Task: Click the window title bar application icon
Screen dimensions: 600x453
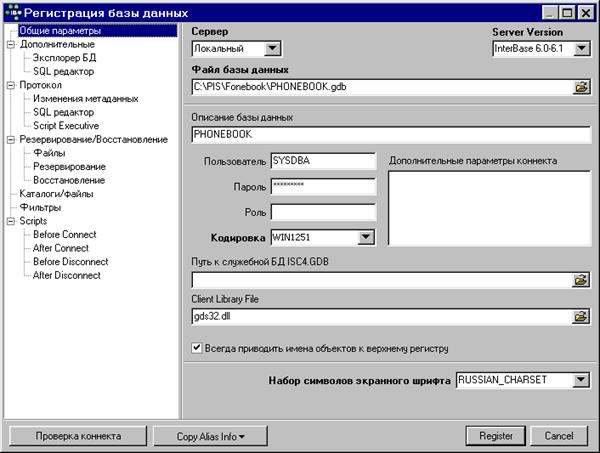Action: coord(12,13)
